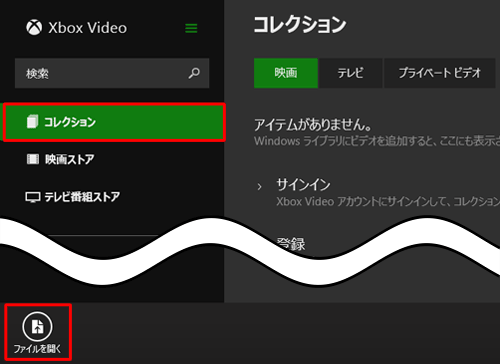Click the Xbox logo icon
500x364 pixels.
coord(34,27)
